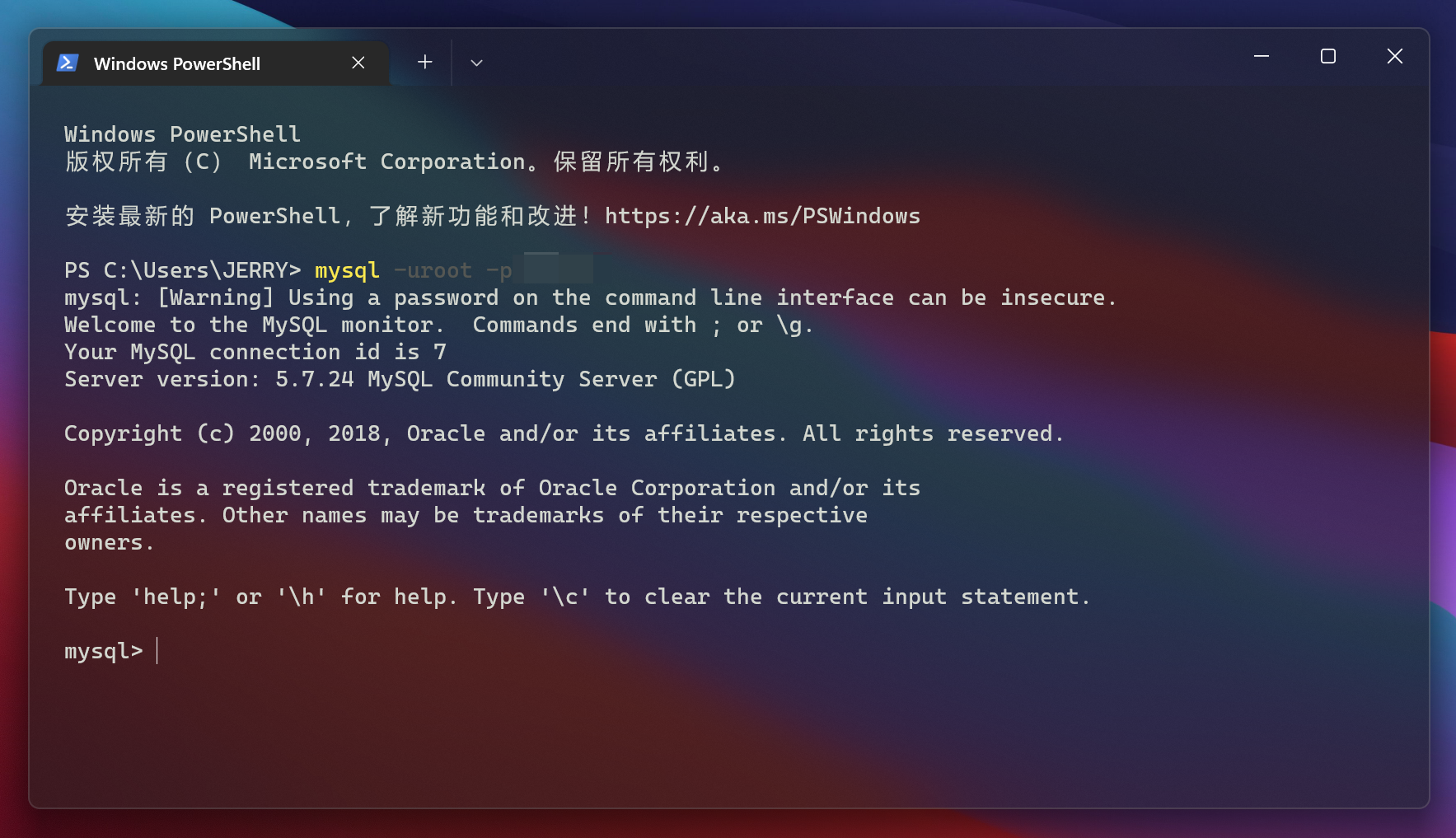
Task: Open a new tab with the plus icon
Action: (x=424, y=63)
